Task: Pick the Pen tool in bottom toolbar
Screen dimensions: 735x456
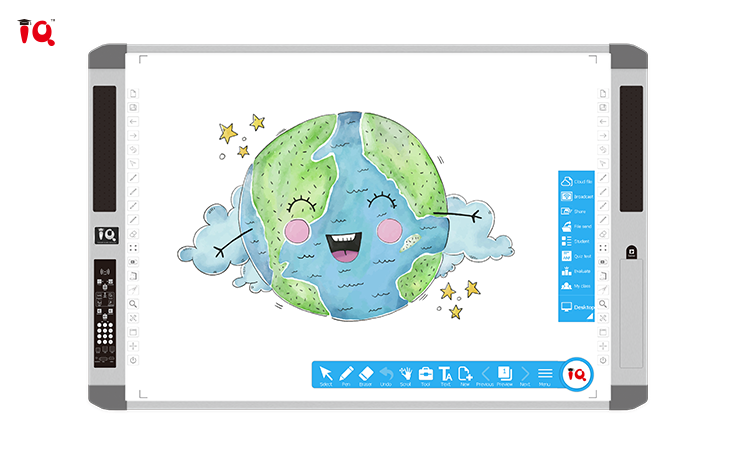Action: coord(346,374)
